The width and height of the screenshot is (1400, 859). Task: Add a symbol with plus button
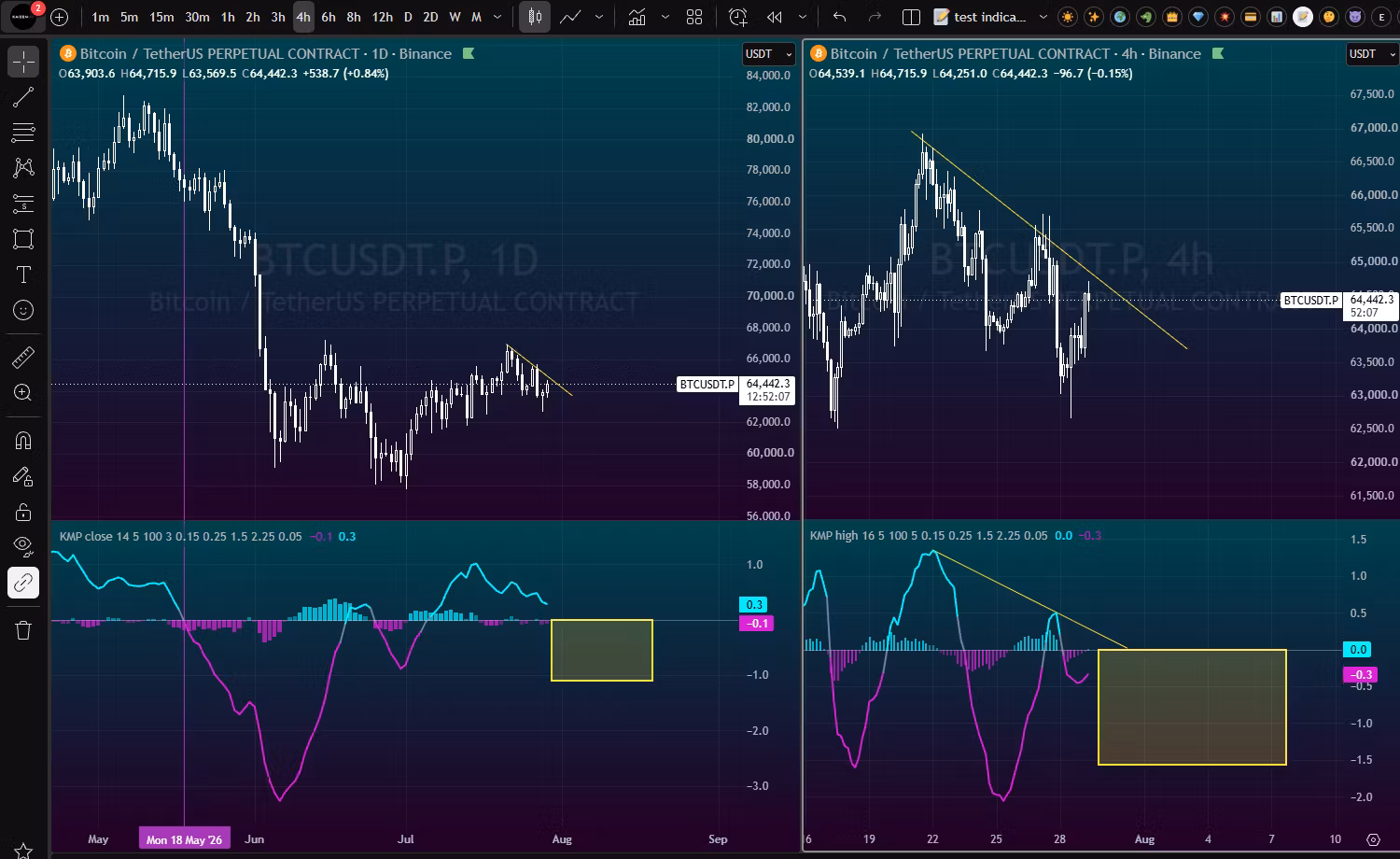(x=60, y=17)
